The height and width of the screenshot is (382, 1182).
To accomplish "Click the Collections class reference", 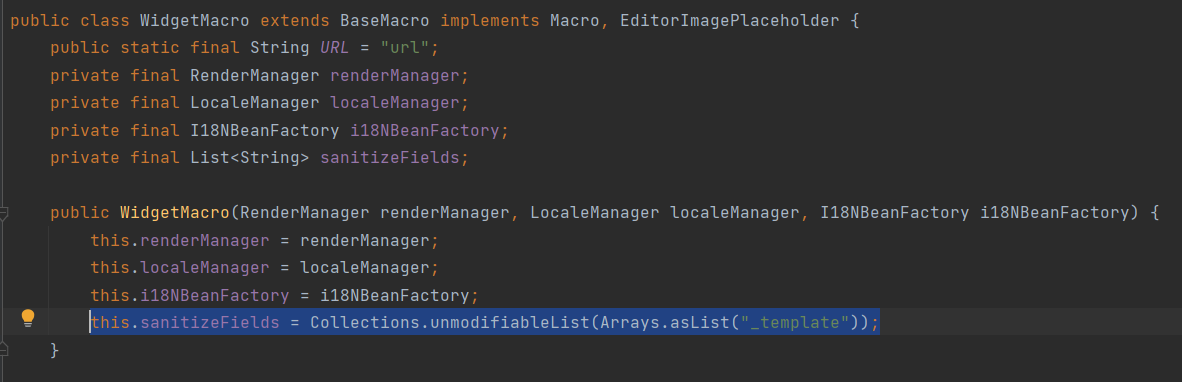I will [365, 322].
